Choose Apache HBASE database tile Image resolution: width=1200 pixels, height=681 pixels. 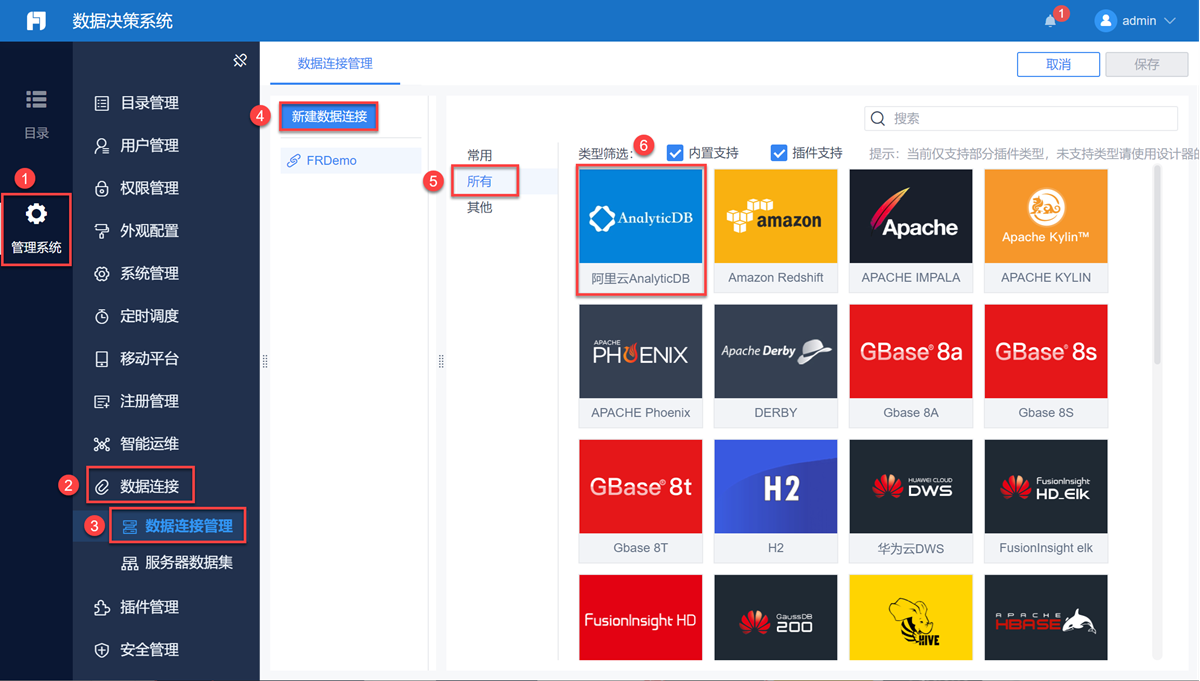point(1046,618)
